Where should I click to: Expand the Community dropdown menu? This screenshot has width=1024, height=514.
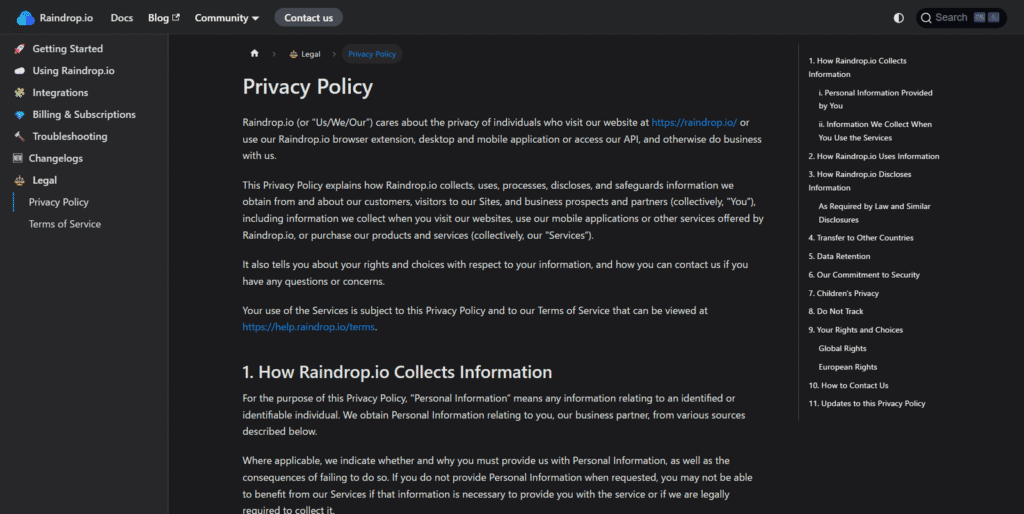coord(227,18)
